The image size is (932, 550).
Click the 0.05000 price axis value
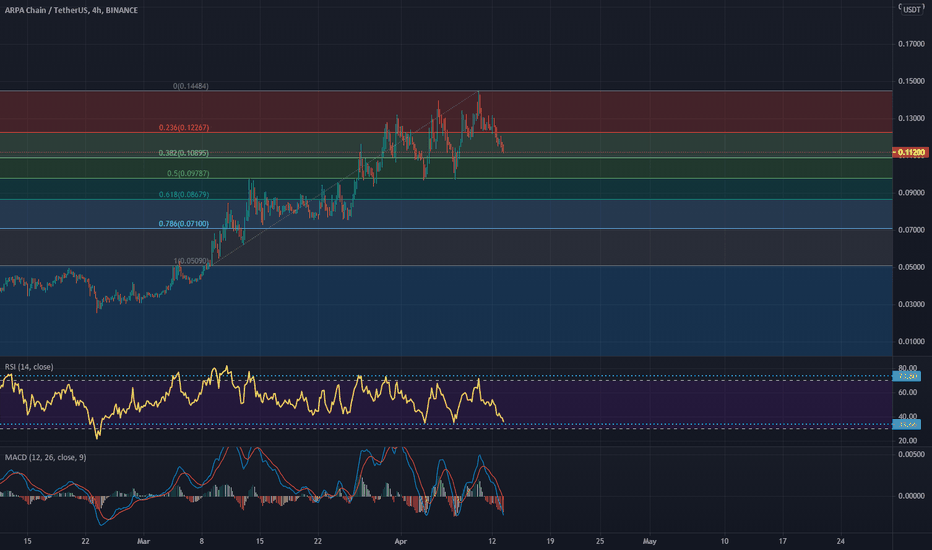pyautogui.click(x=911, y=267)
